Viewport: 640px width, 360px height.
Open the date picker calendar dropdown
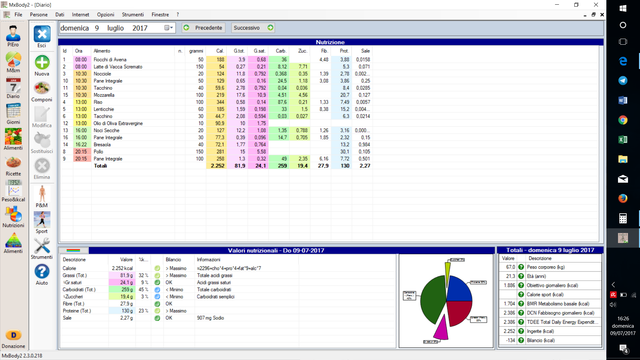169,28
